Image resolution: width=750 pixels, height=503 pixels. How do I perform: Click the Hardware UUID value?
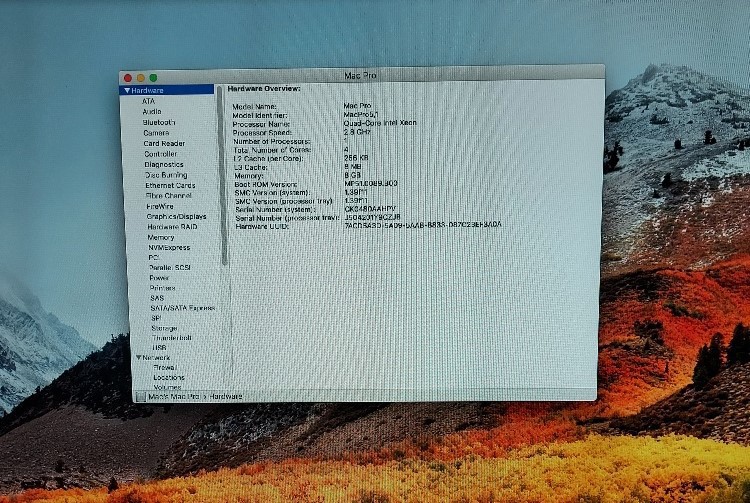(423, 224)
